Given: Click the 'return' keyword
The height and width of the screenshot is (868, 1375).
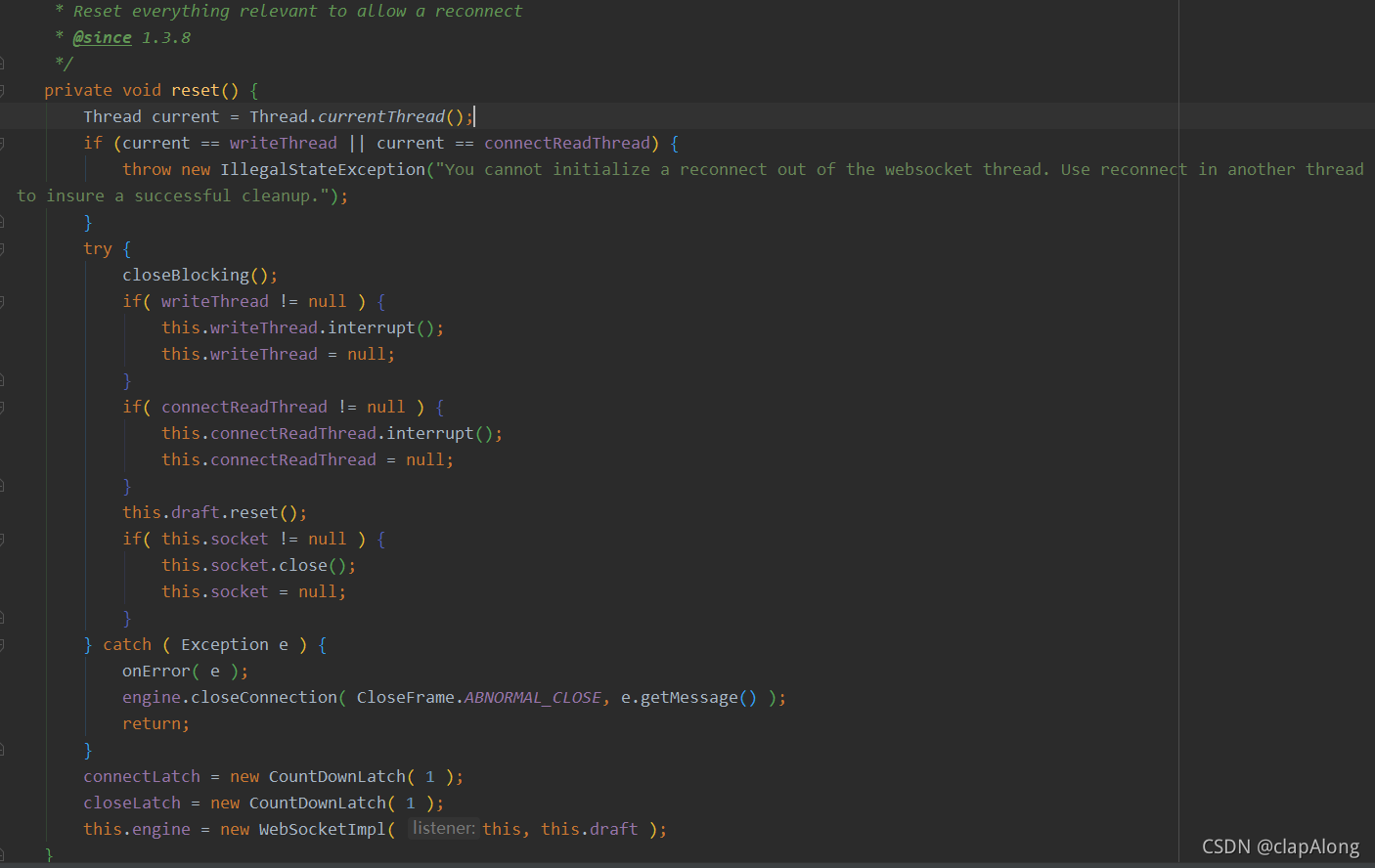Looking at the screenshot, I should point(152,723).
